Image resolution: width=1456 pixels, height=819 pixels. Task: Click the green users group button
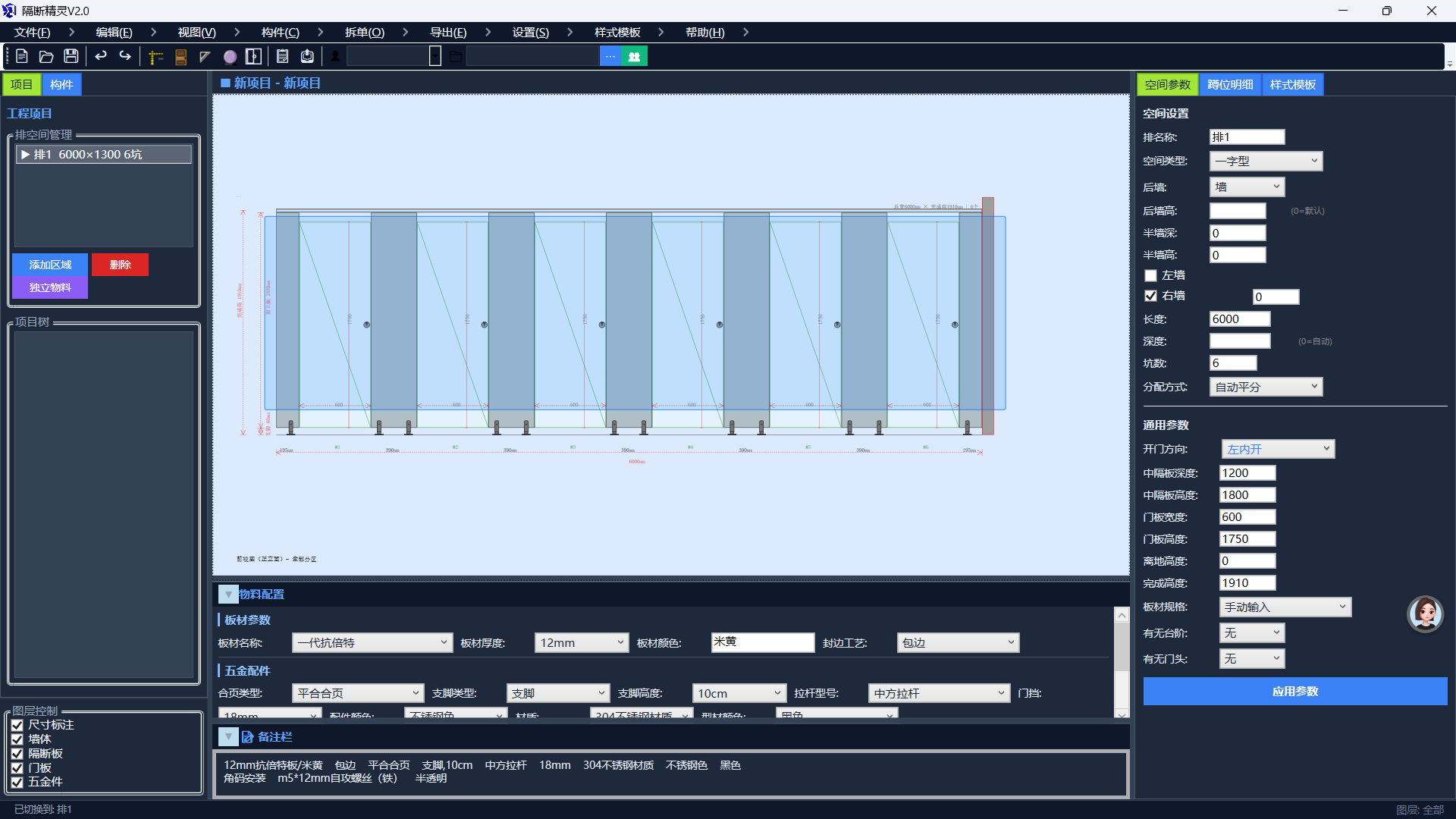pyautogui.click(x=635, y=57)
